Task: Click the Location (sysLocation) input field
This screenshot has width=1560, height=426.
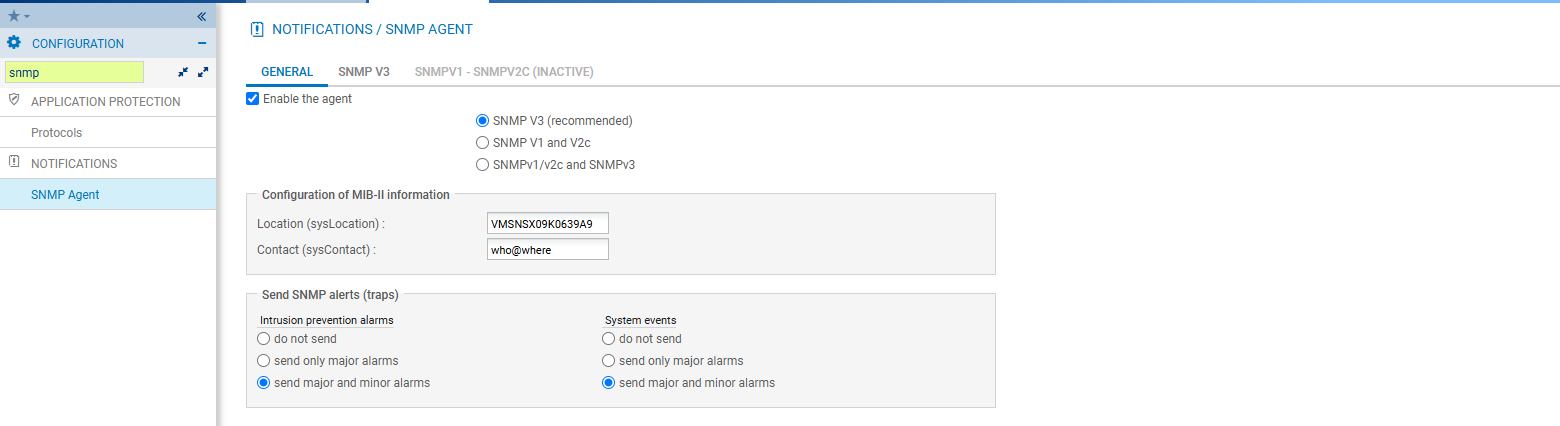Action: (547, 223)
